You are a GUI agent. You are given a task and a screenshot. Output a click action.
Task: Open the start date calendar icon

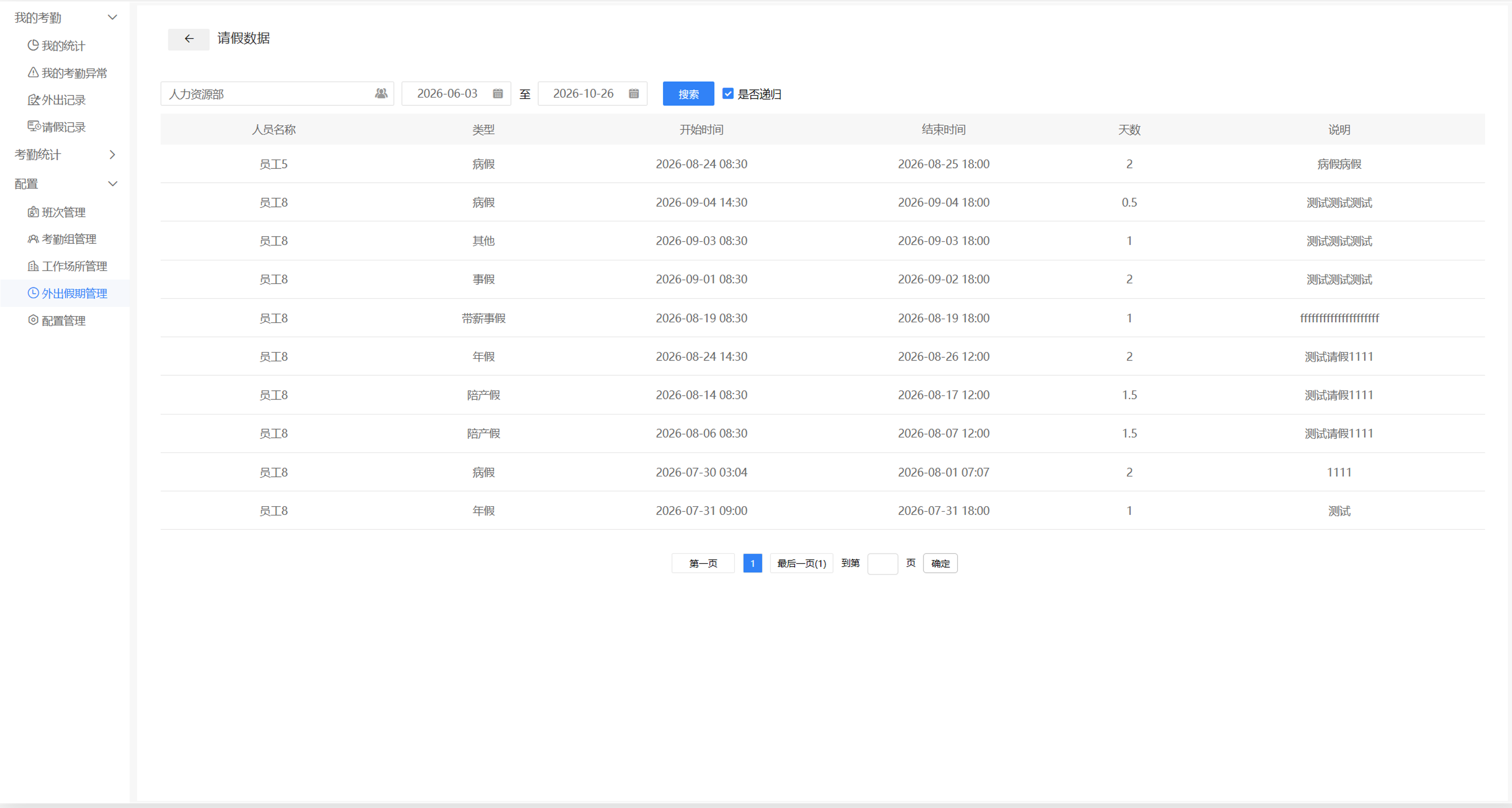[x=498, y=93]
